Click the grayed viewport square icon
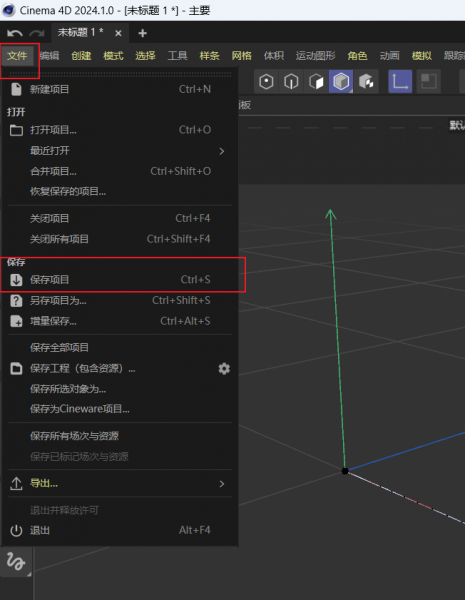 [428, 82]
